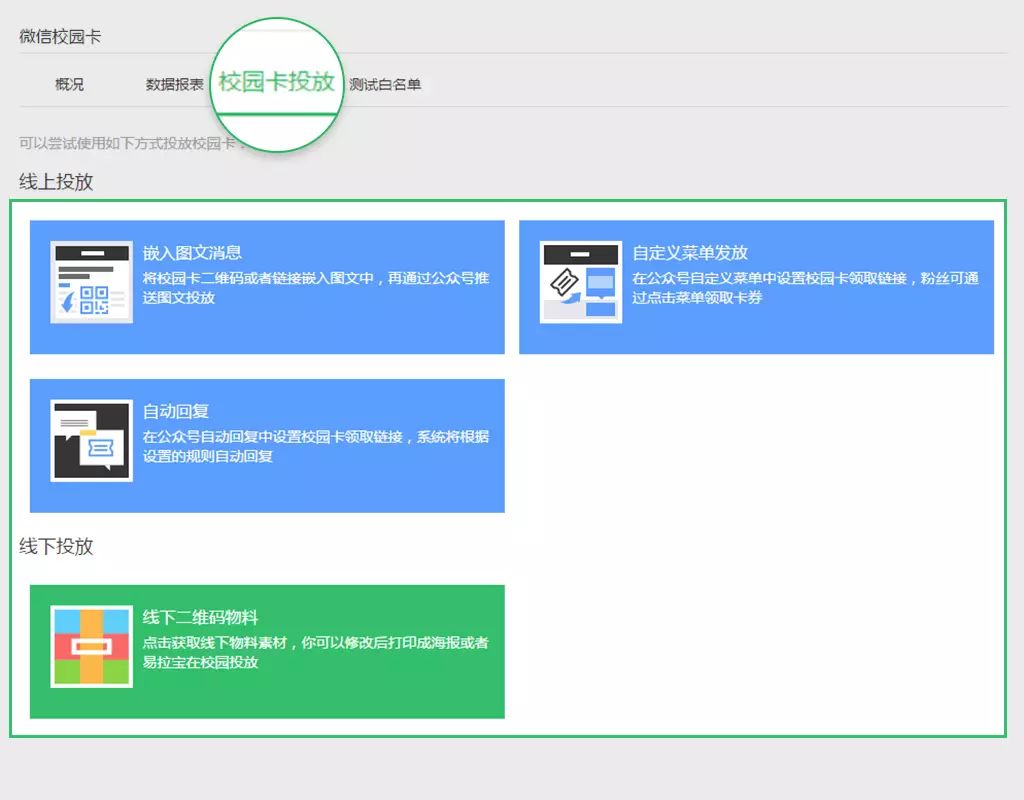
Task: Open the 自动回复 card title
Action: click(x=176, y=411)
